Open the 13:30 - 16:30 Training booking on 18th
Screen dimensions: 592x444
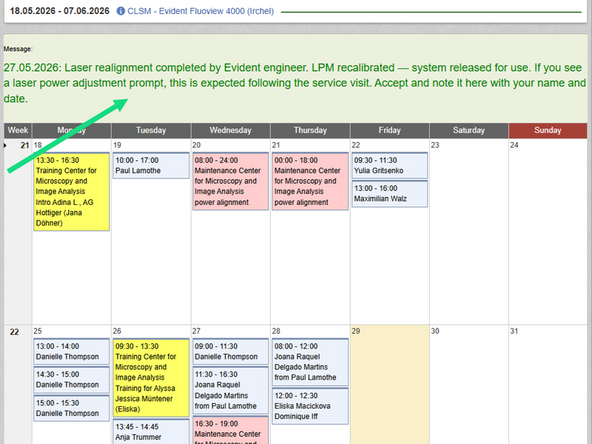click(71, 191)
